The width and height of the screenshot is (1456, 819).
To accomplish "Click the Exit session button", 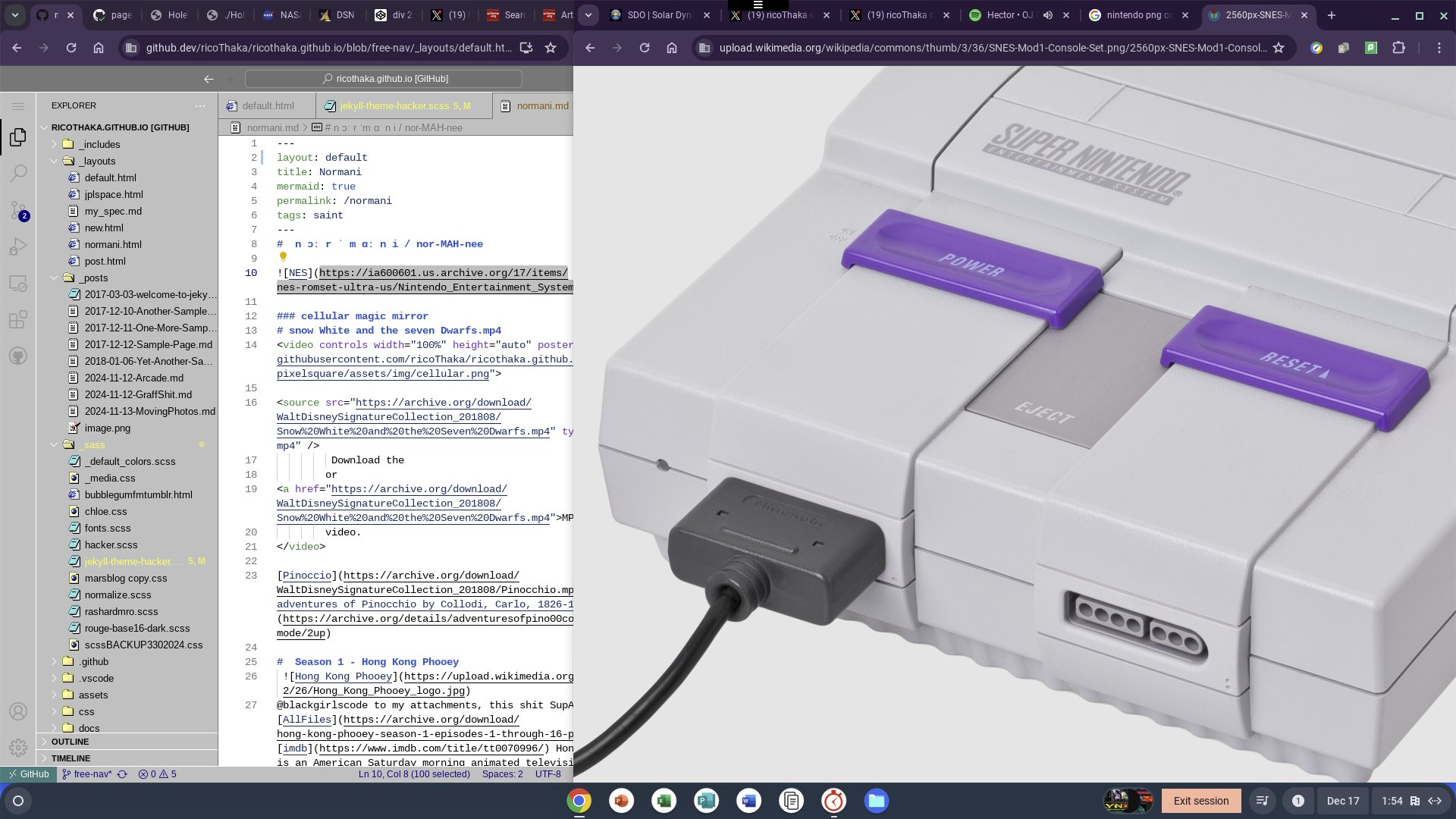I will (1200, 801).
